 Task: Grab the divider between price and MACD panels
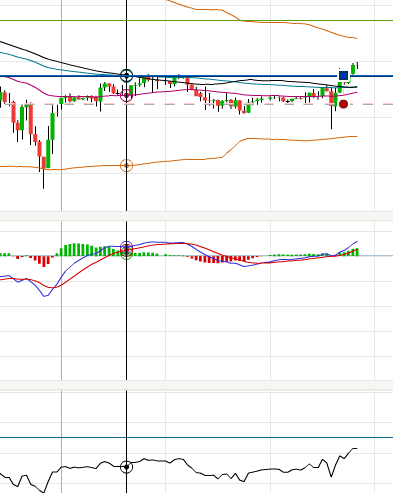(196, 216)
